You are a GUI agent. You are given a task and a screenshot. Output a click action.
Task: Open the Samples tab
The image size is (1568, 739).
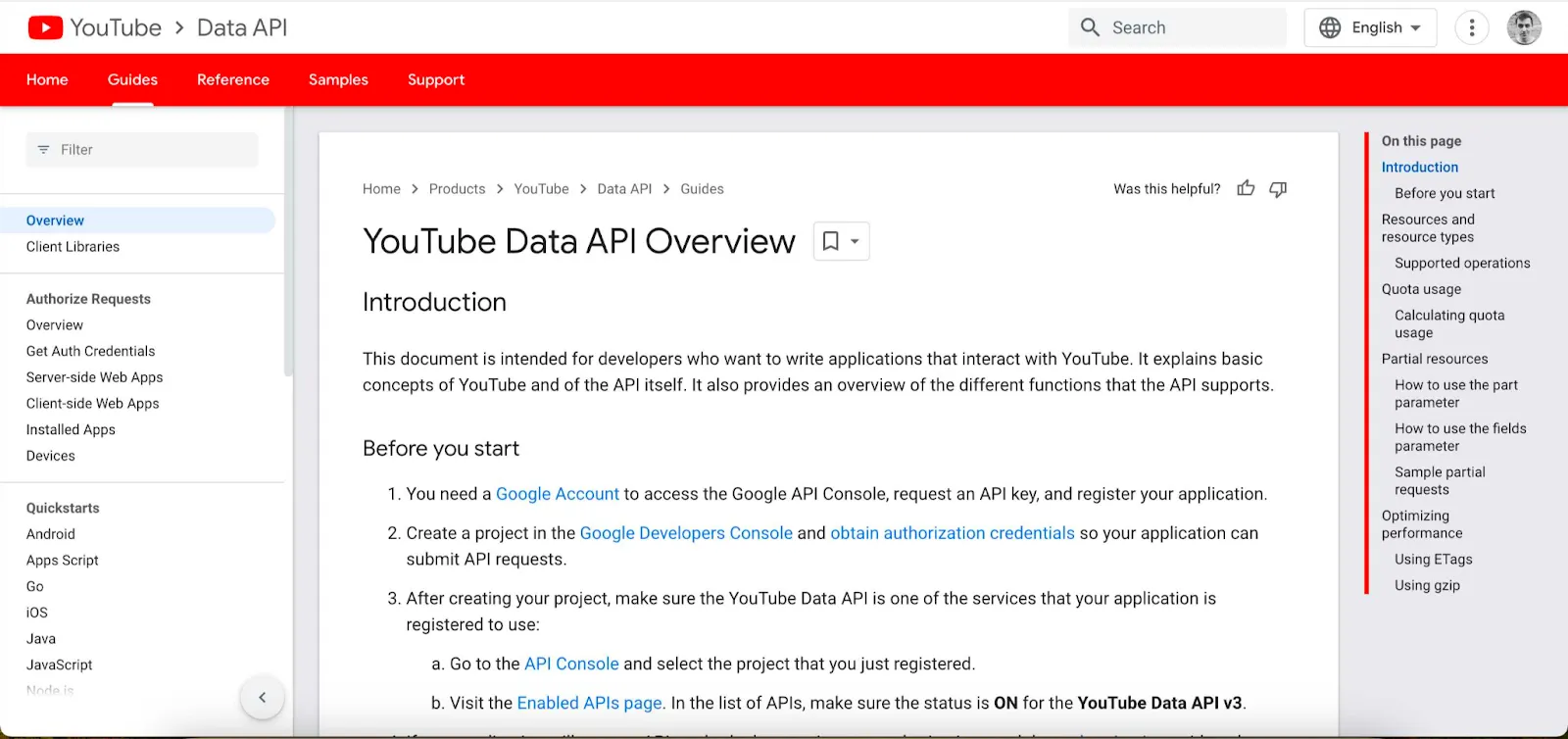coord(338,79)
